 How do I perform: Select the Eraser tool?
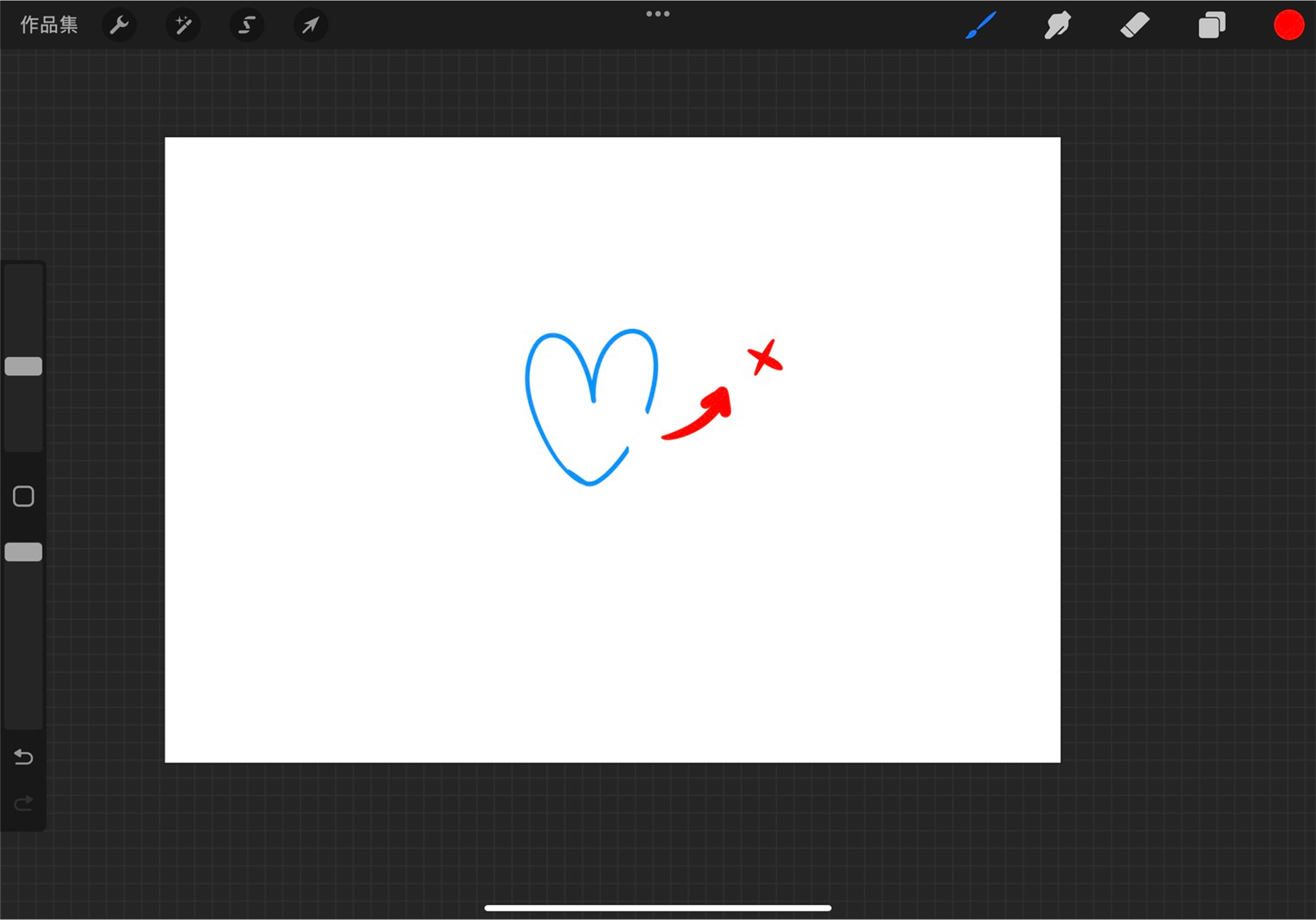pos(1135,25)
